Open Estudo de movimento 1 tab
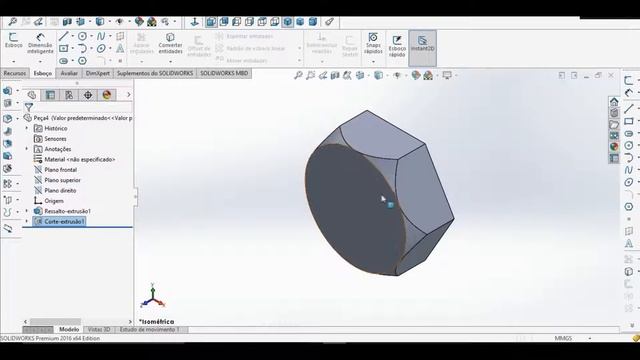Image resolution: width=640 pixels, height=360 pixels. [x=149, y=329]
